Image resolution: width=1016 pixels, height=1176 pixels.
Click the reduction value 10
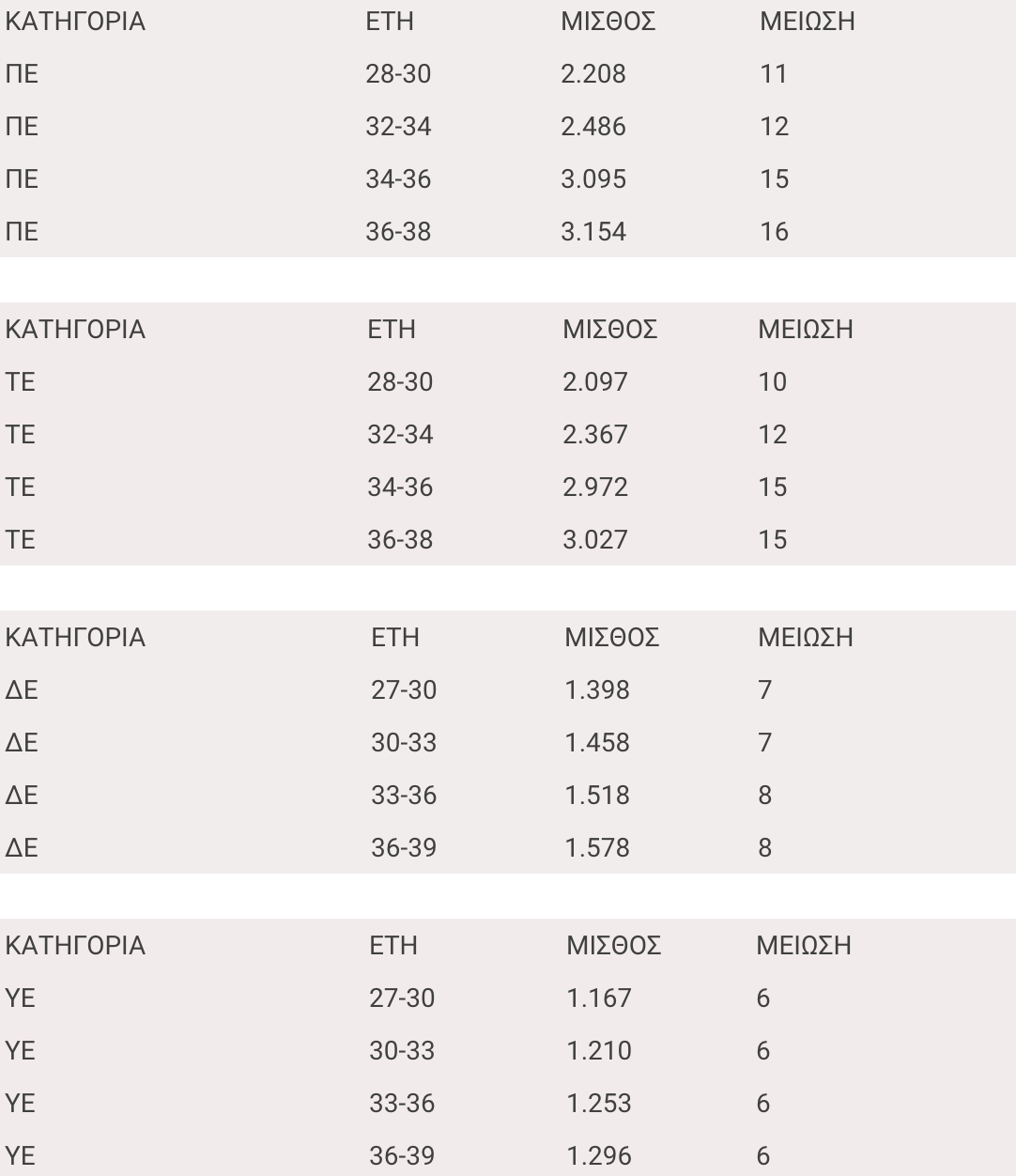[772, 382]
